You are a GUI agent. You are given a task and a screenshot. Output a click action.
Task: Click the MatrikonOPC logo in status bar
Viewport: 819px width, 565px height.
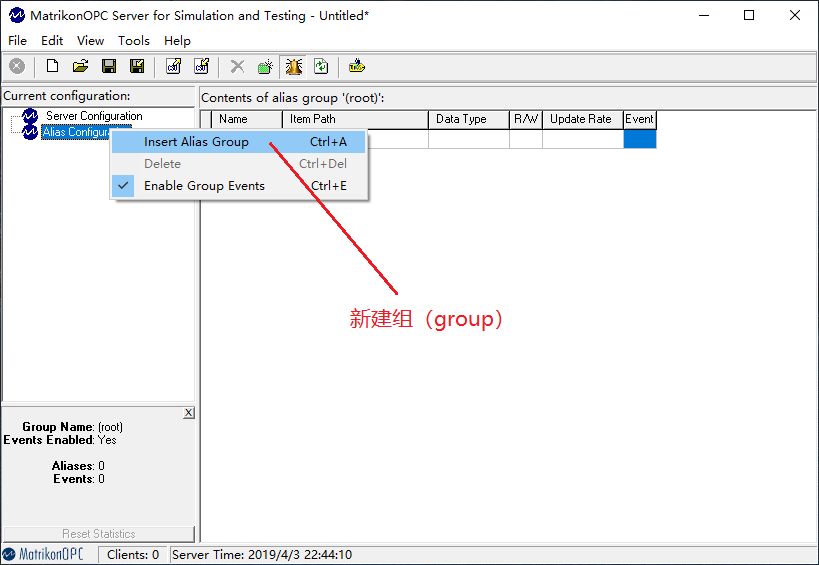pos(43,554)
